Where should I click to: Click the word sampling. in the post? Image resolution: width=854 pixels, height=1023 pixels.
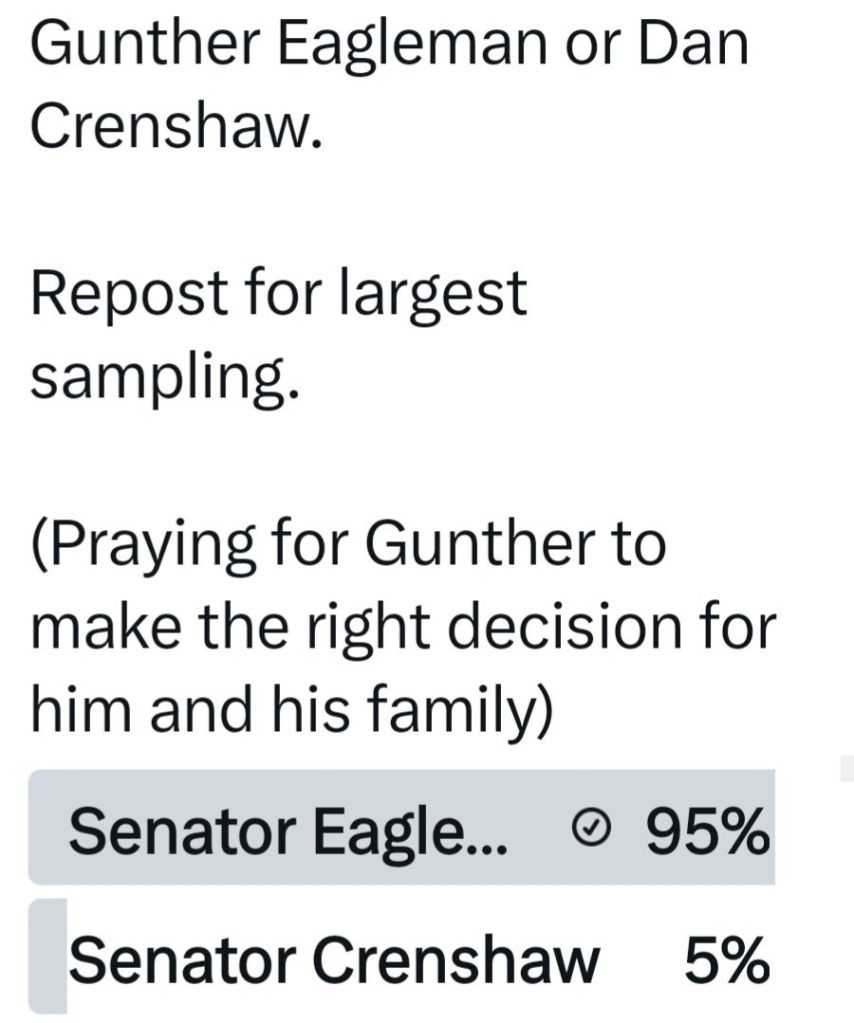[x=165, y=374]
